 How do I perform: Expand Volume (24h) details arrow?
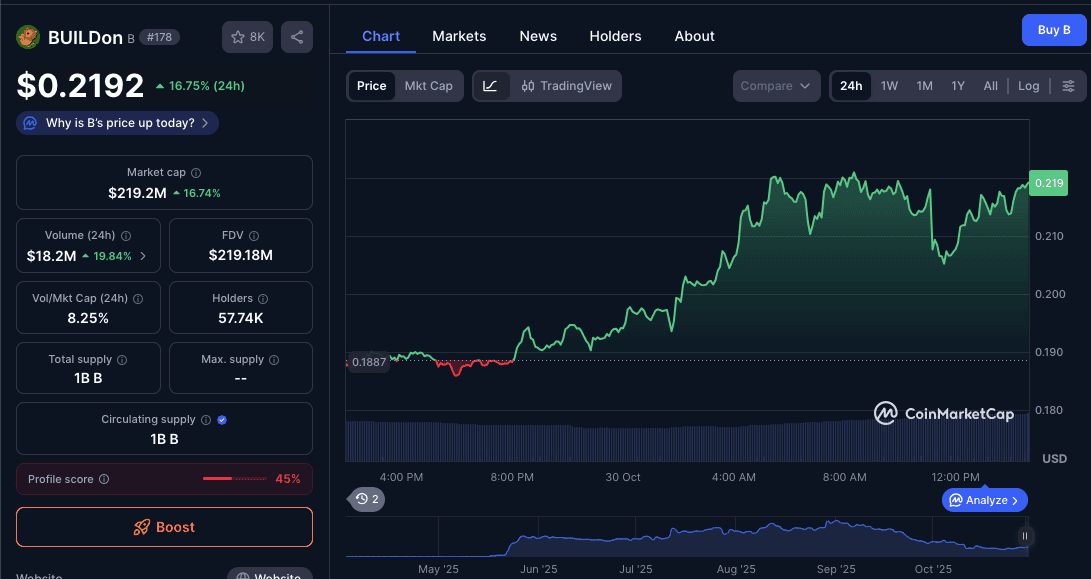143,256
